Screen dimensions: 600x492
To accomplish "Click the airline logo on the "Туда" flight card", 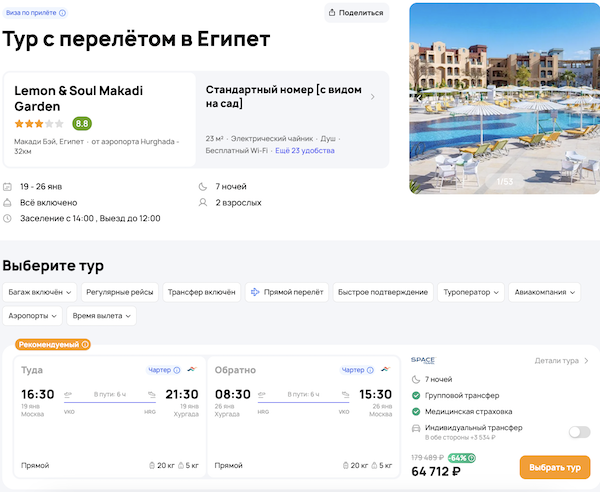I will point(192,370).
